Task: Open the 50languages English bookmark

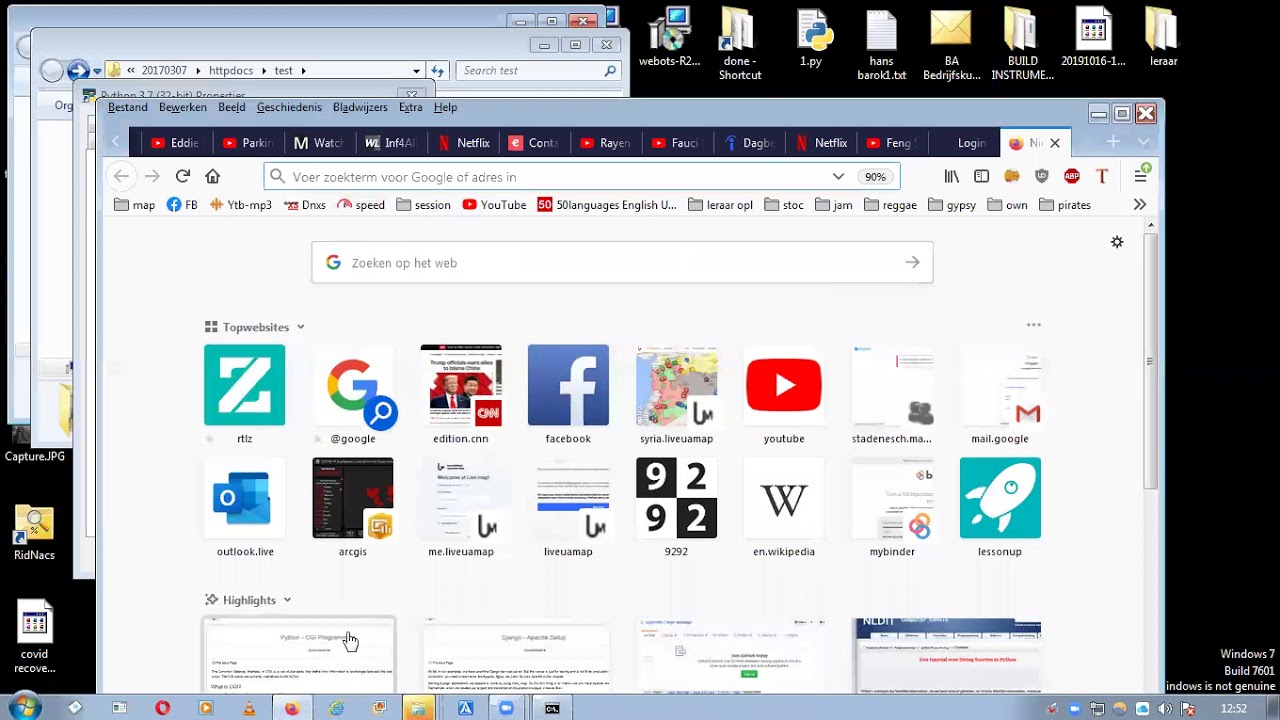Action: 607,205
